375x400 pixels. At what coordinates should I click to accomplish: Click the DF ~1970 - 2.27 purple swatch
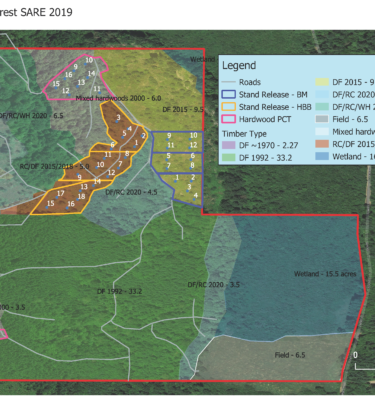coord(229,145)
